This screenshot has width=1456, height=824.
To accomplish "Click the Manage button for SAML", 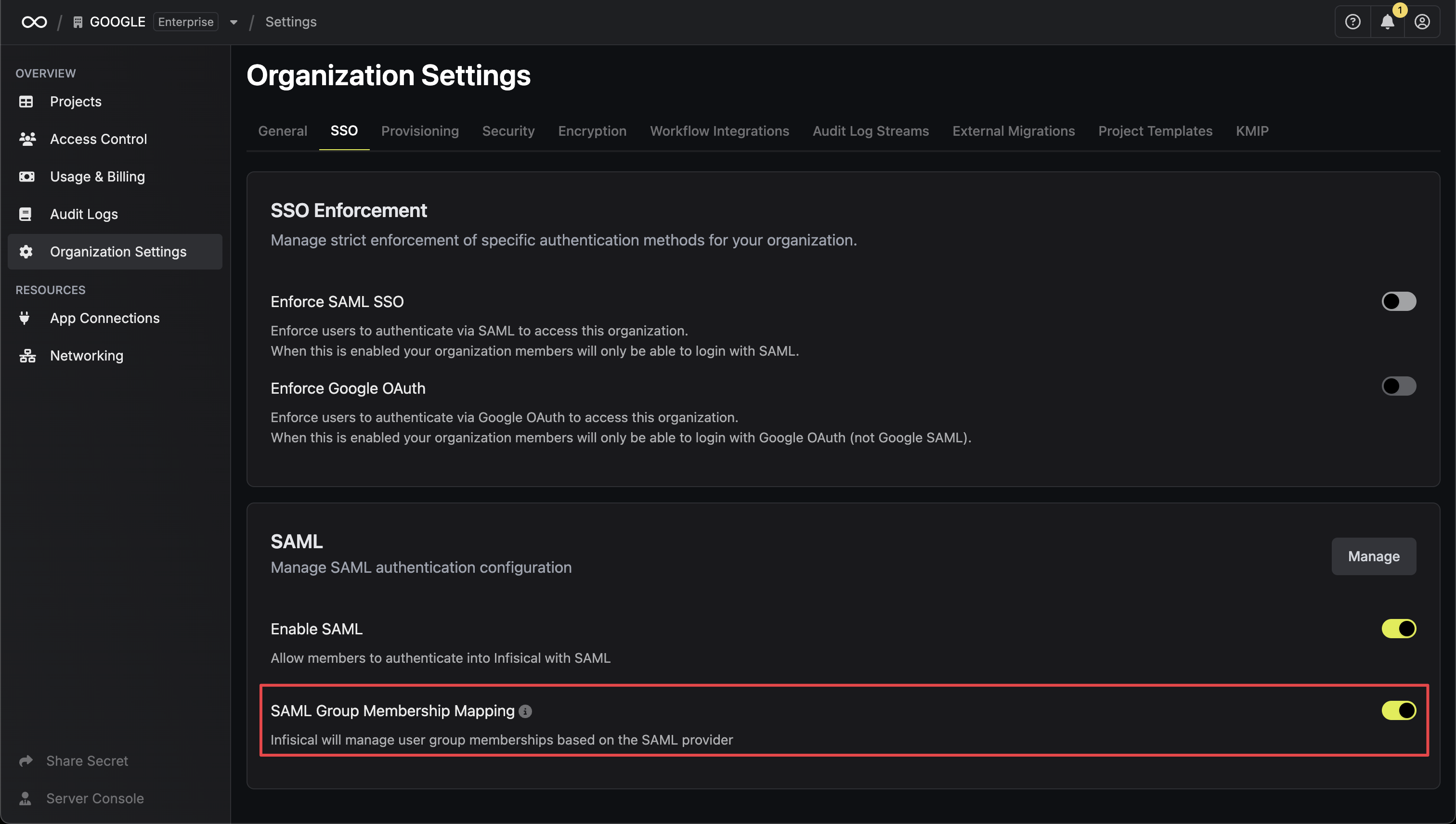I will tap(1373, 557).
